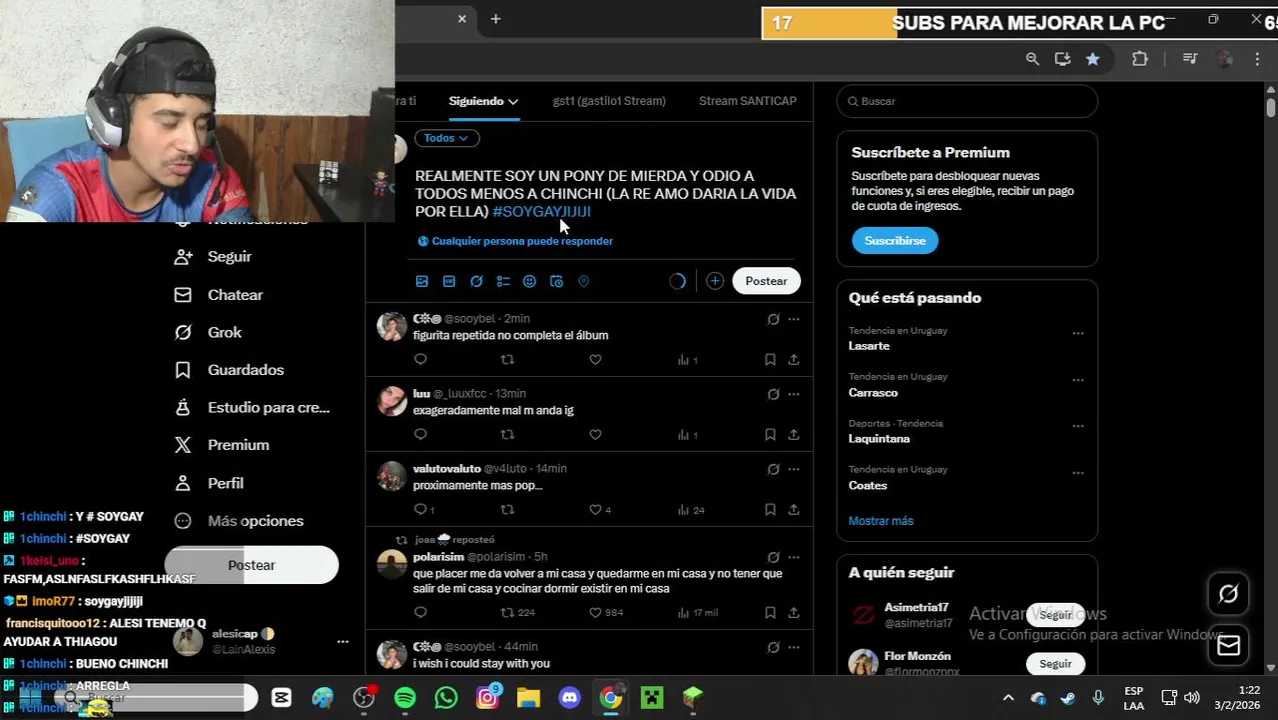Reply to valutovaluto's post

(x=420, y=509)
